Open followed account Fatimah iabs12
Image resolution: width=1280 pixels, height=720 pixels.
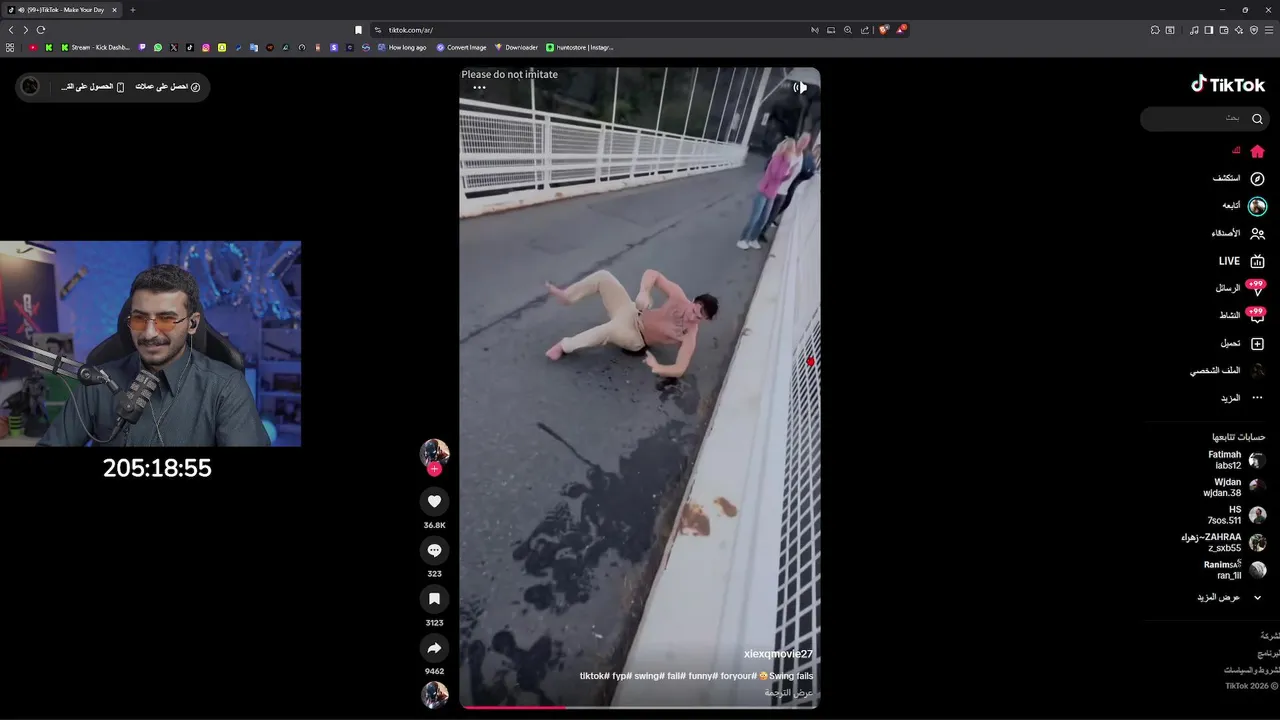(1236, 460)
